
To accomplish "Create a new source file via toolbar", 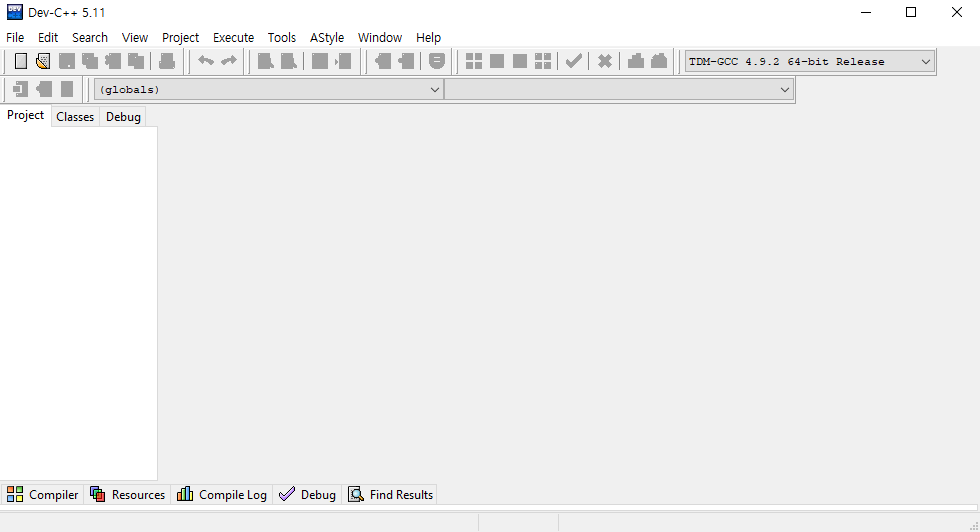I will tap(21, 61).
